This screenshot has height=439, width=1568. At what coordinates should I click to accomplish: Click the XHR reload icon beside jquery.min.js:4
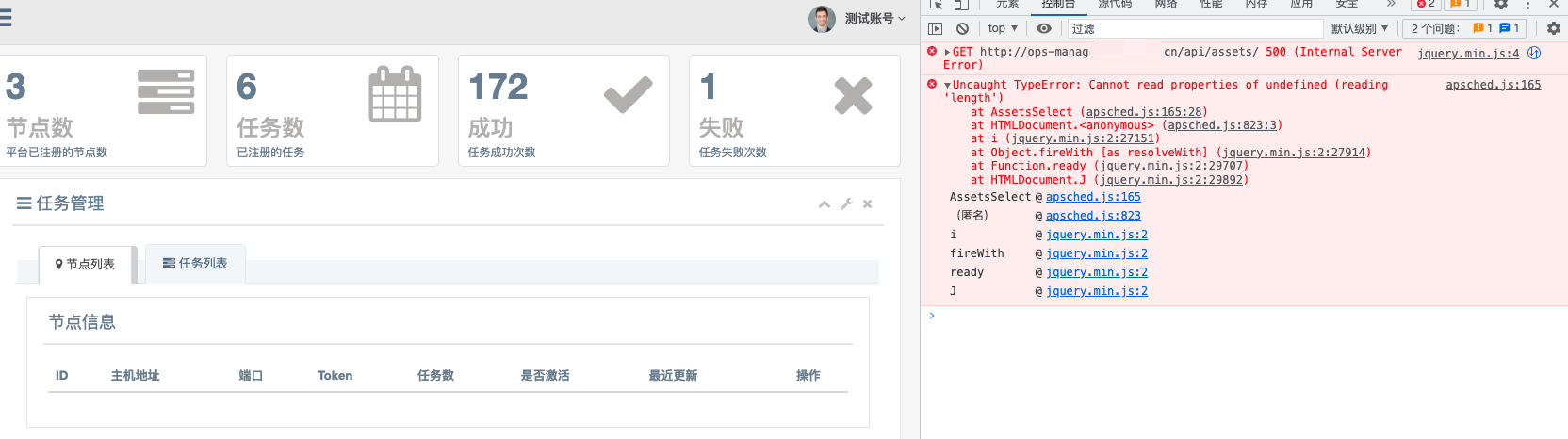(x=1534, y=53)
